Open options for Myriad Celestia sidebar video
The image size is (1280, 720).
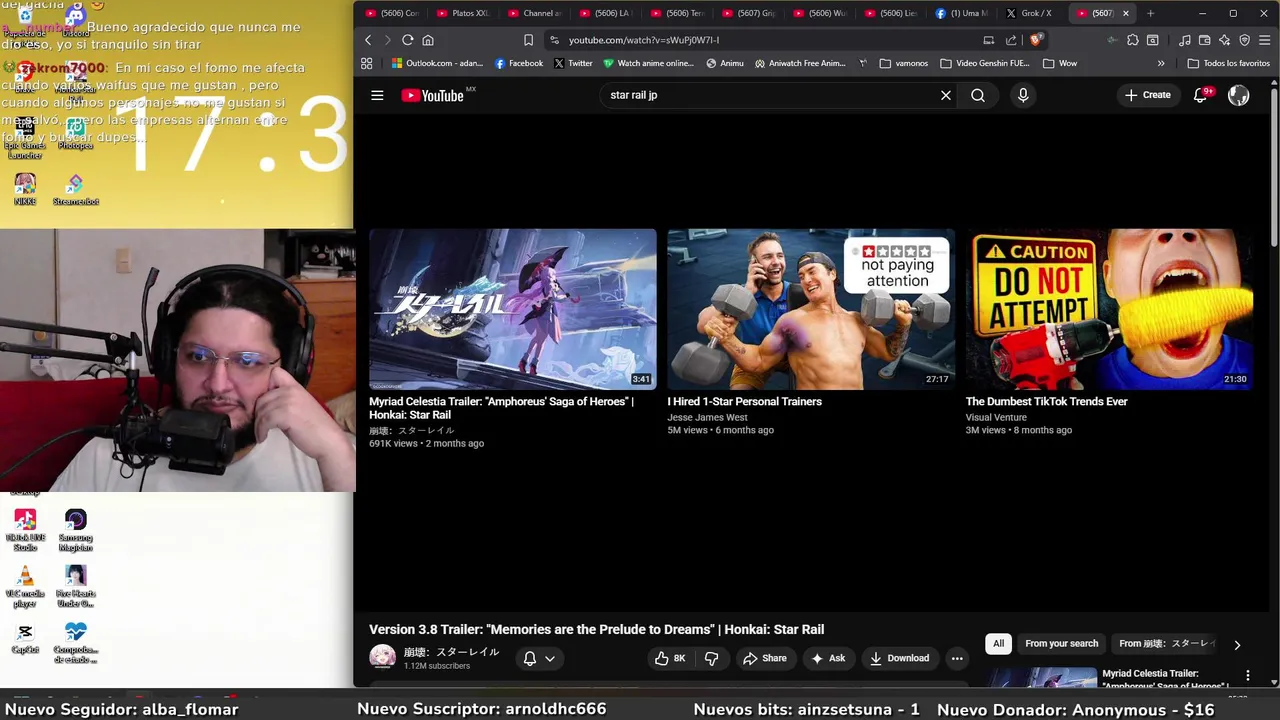1247,676
